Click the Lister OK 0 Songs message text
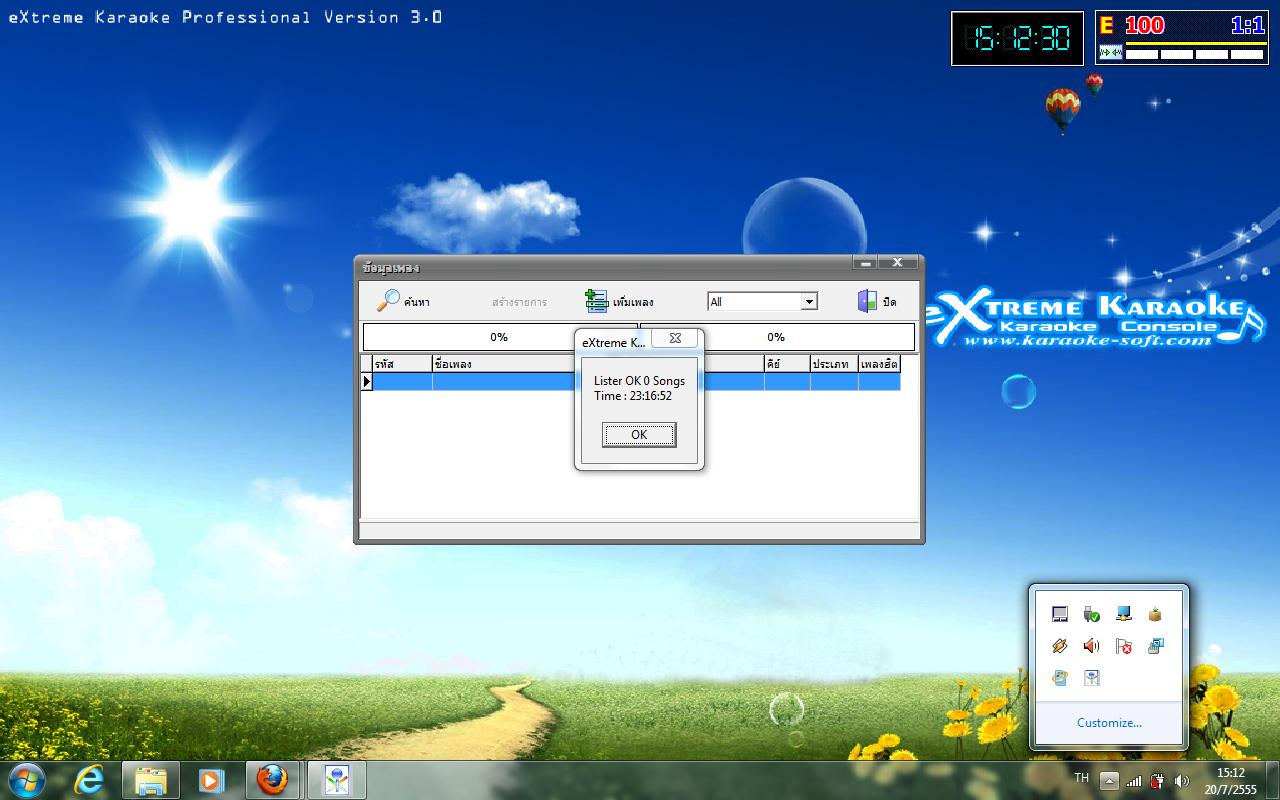The height and width of the screenshot is (800, 1280). (x=639, y=381)
